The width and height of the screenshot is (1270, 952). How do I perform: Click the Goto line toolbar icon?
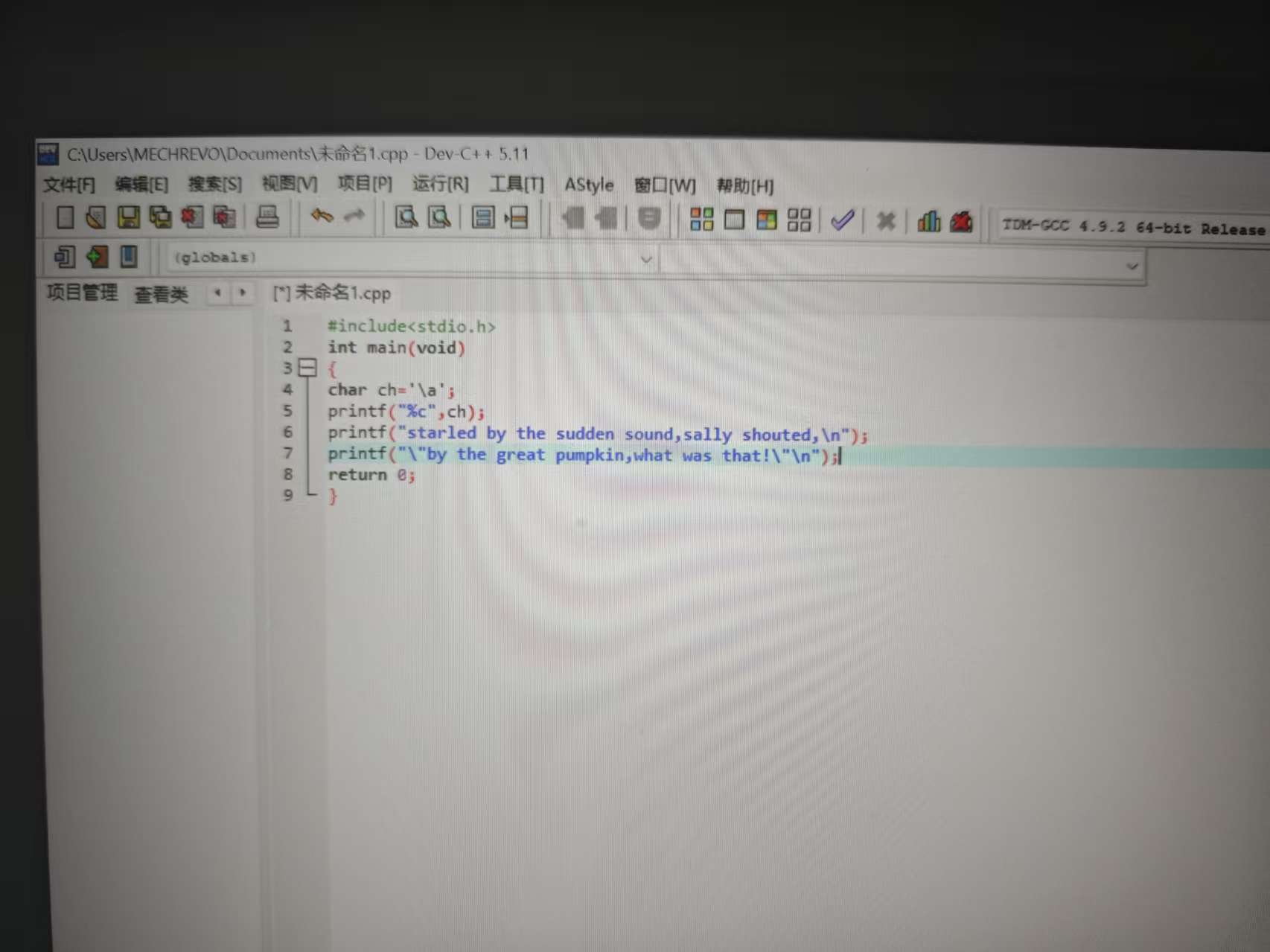(516, 218)
